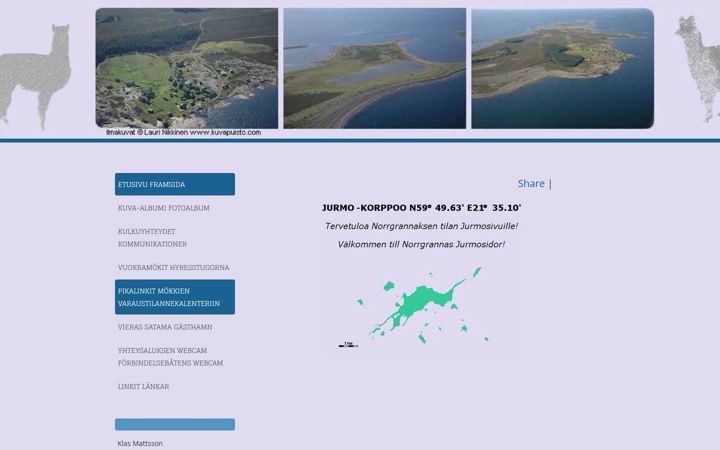Screen dimensions: 720x450
Task: Click the Klas Mattsson contact name
Action: click(140, 444)
